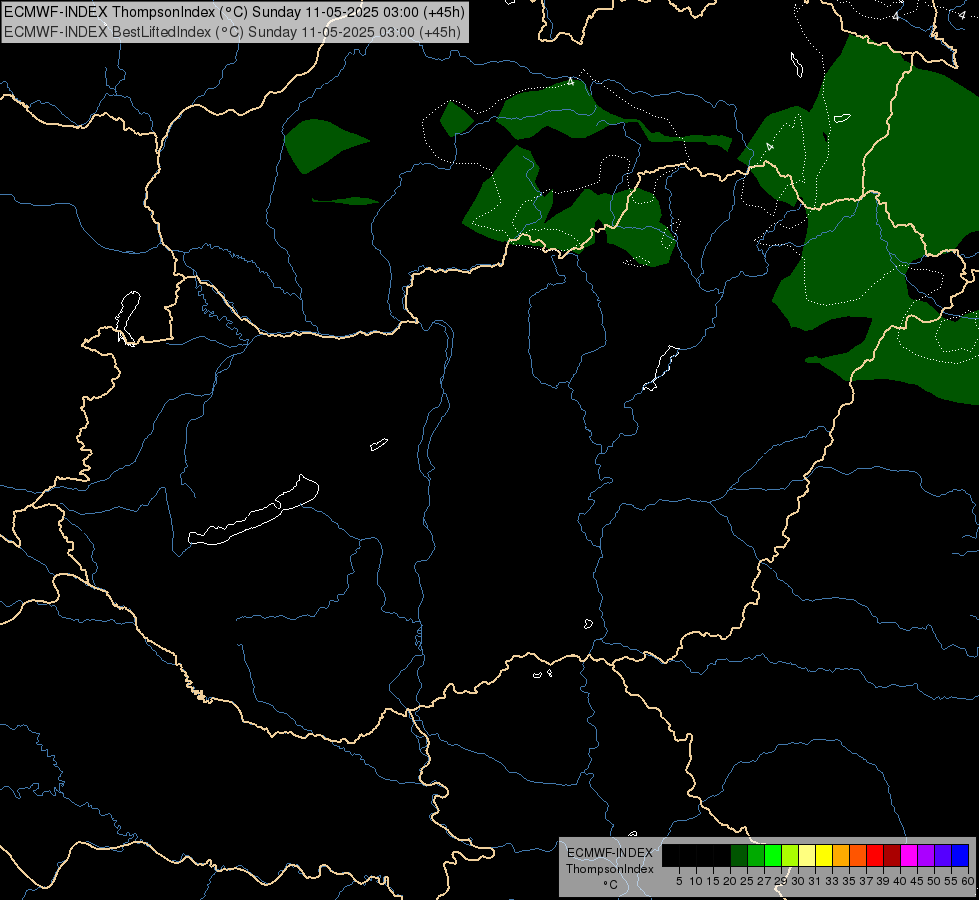Click the legend tick label '5'

pyautogui.click(x=679, y=881)
